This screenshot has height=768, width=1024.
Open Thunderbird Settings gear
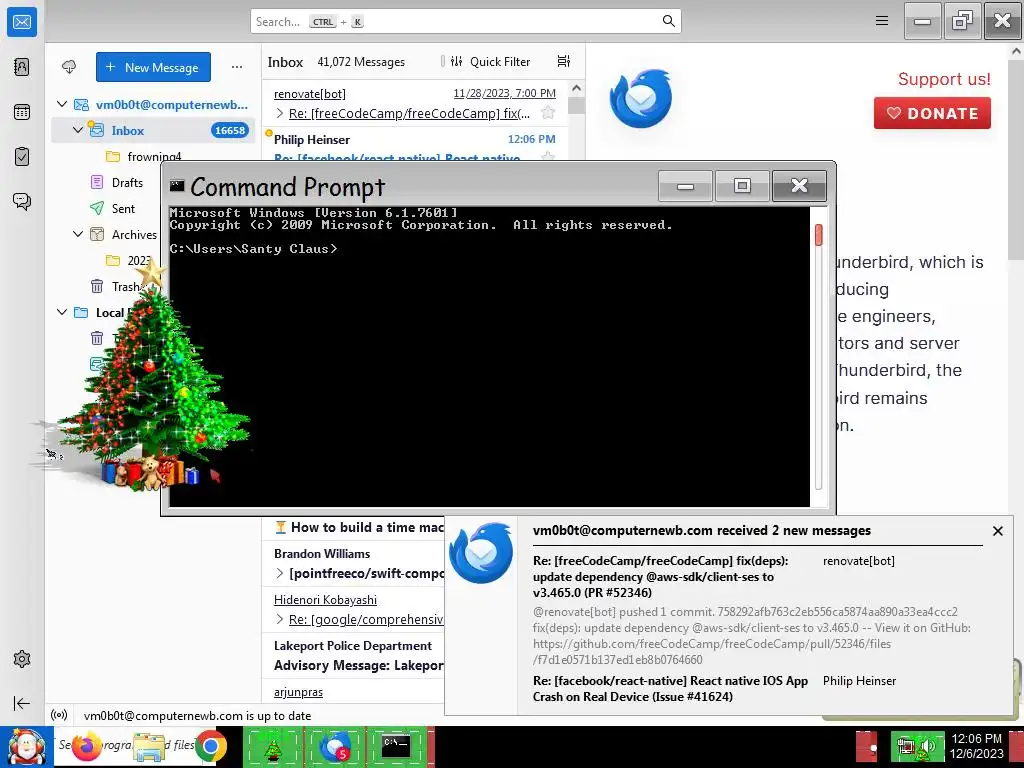point(22,659)
